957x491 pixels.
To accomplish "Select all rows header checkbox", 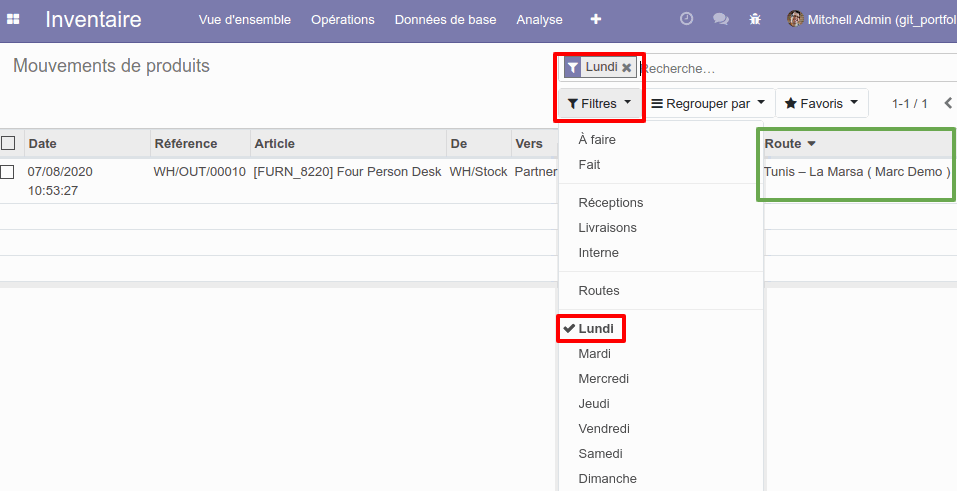I will 8,143.
